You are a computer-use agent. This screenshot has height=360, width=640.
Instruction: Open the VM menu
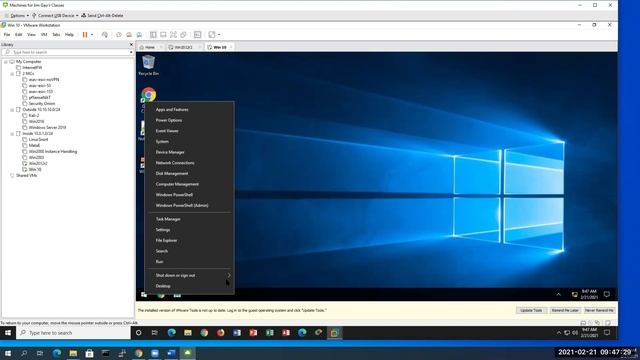click(44, 35)
